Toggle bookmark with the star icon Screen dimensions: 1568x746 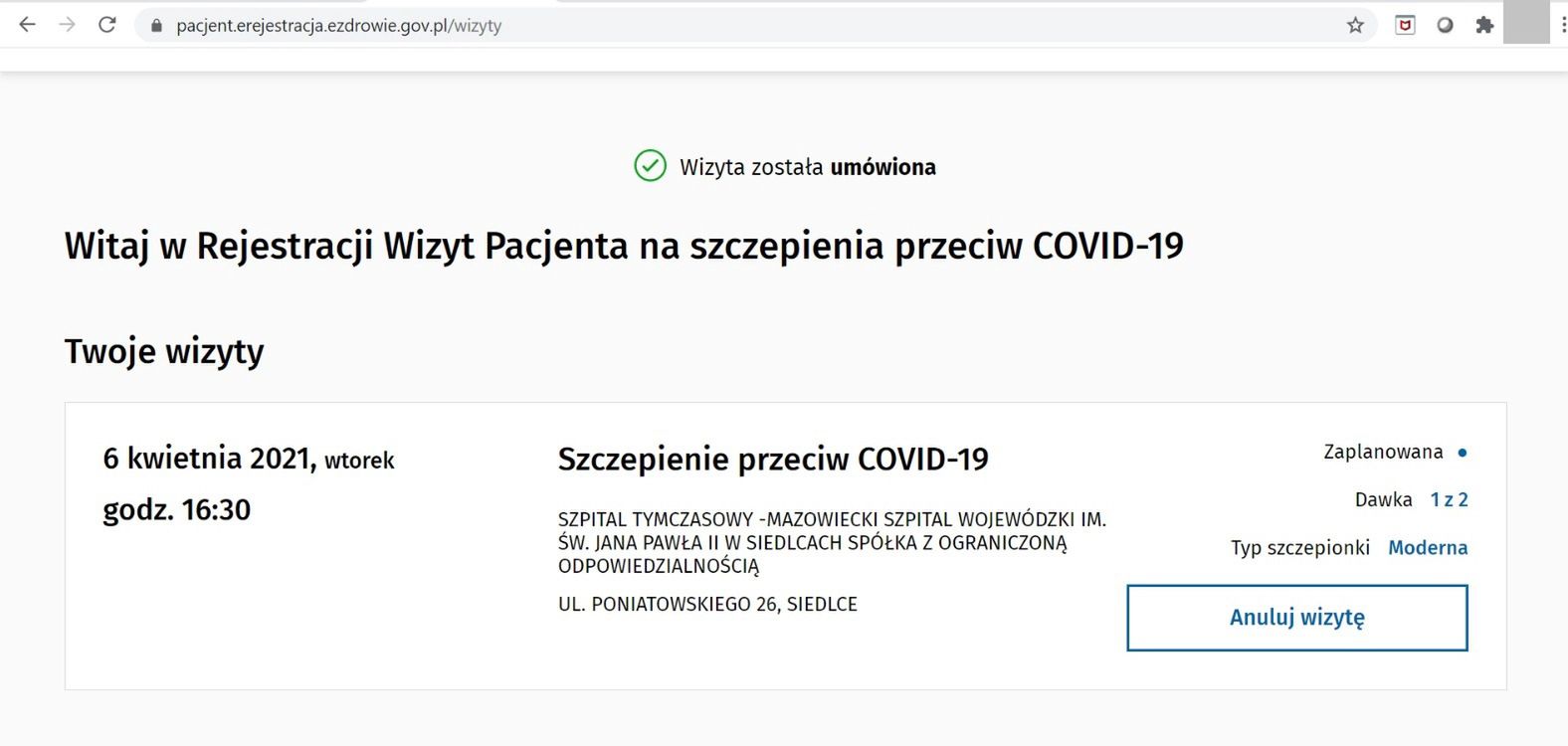tap(1356, 25)
